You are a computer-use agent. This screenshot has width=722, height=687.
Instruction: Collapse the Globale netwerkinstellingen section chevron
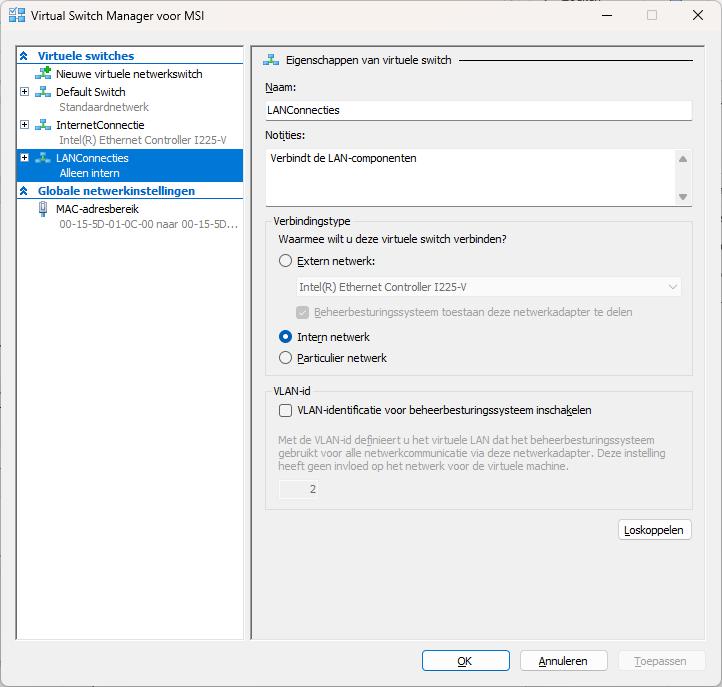coord(24,191)
